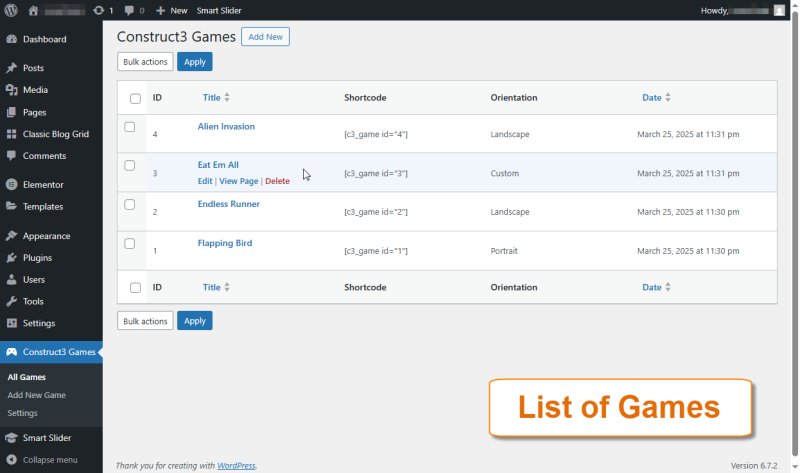Click the bottom Apply button

[195, 321]
